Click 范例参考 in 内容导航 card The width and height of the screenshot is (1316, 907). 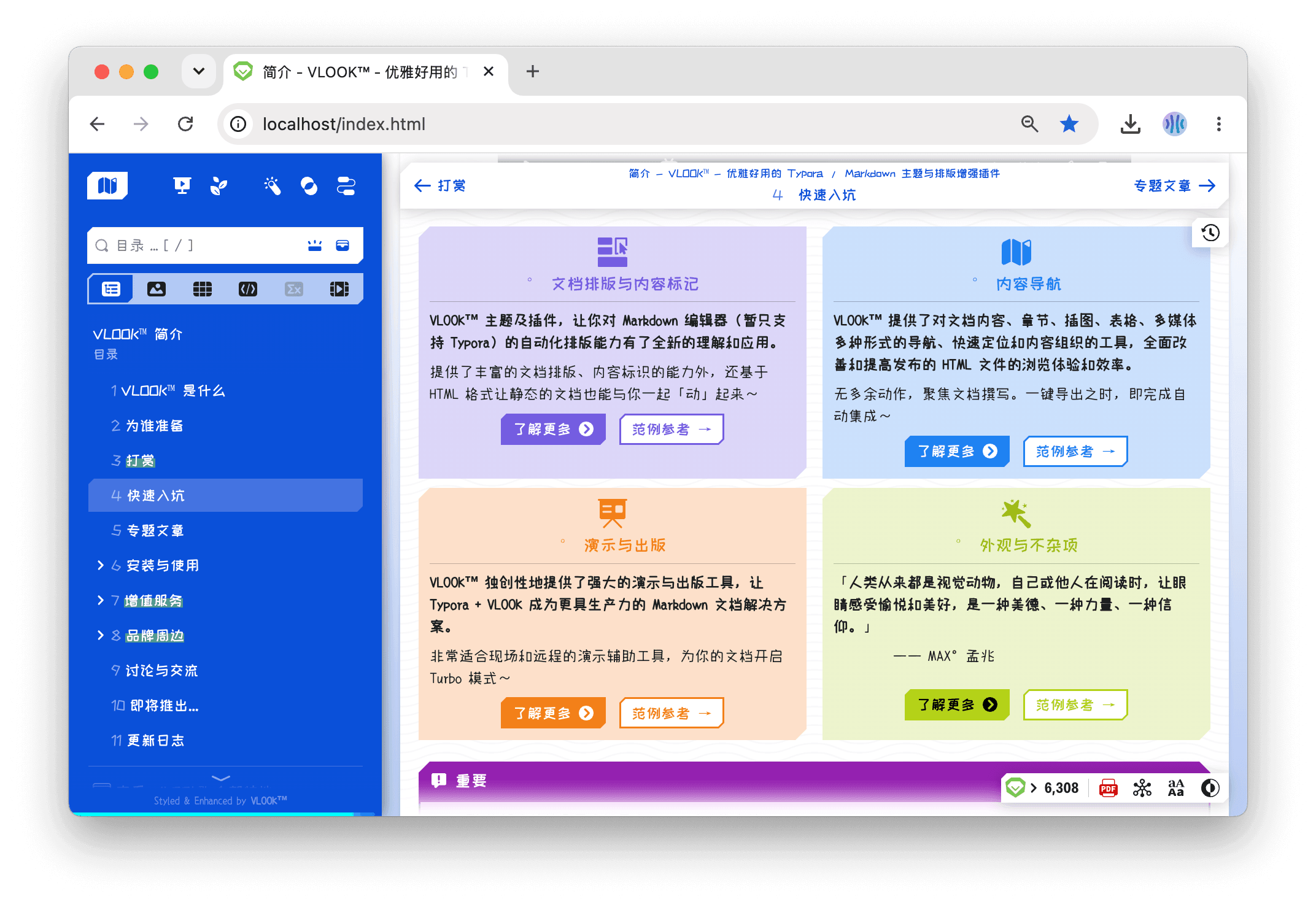click(x=1075, y=451)
